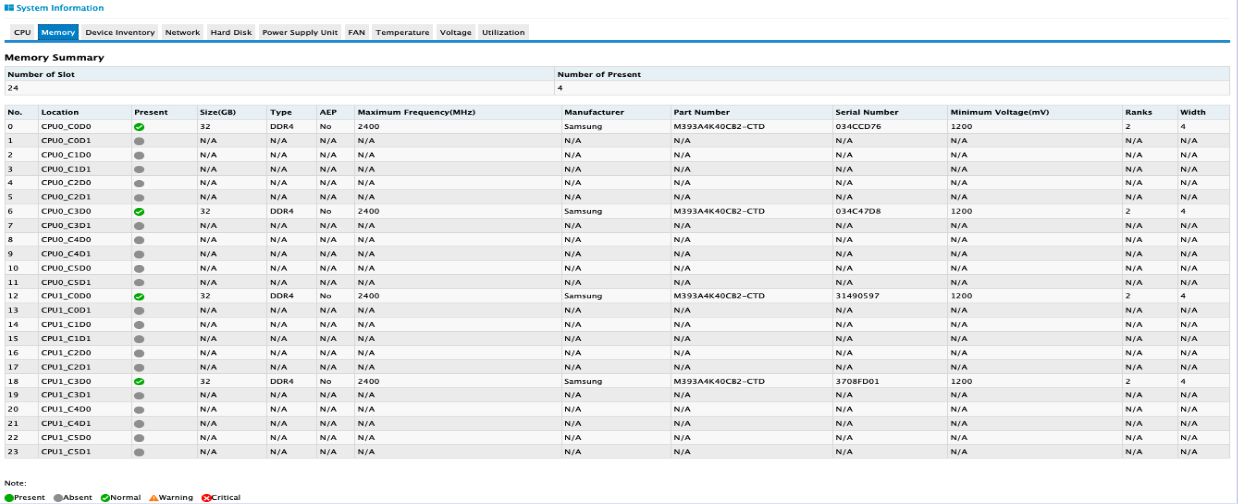Click green present icon for CPU0_C3D0
The height and width of the screenshot is (504, 1238).
[139, 212]
